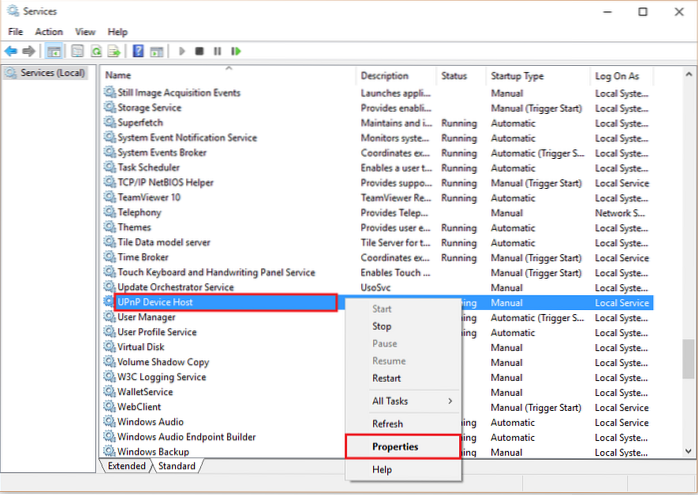Click the Show/Hide Action Pane icon

[157, 51]
